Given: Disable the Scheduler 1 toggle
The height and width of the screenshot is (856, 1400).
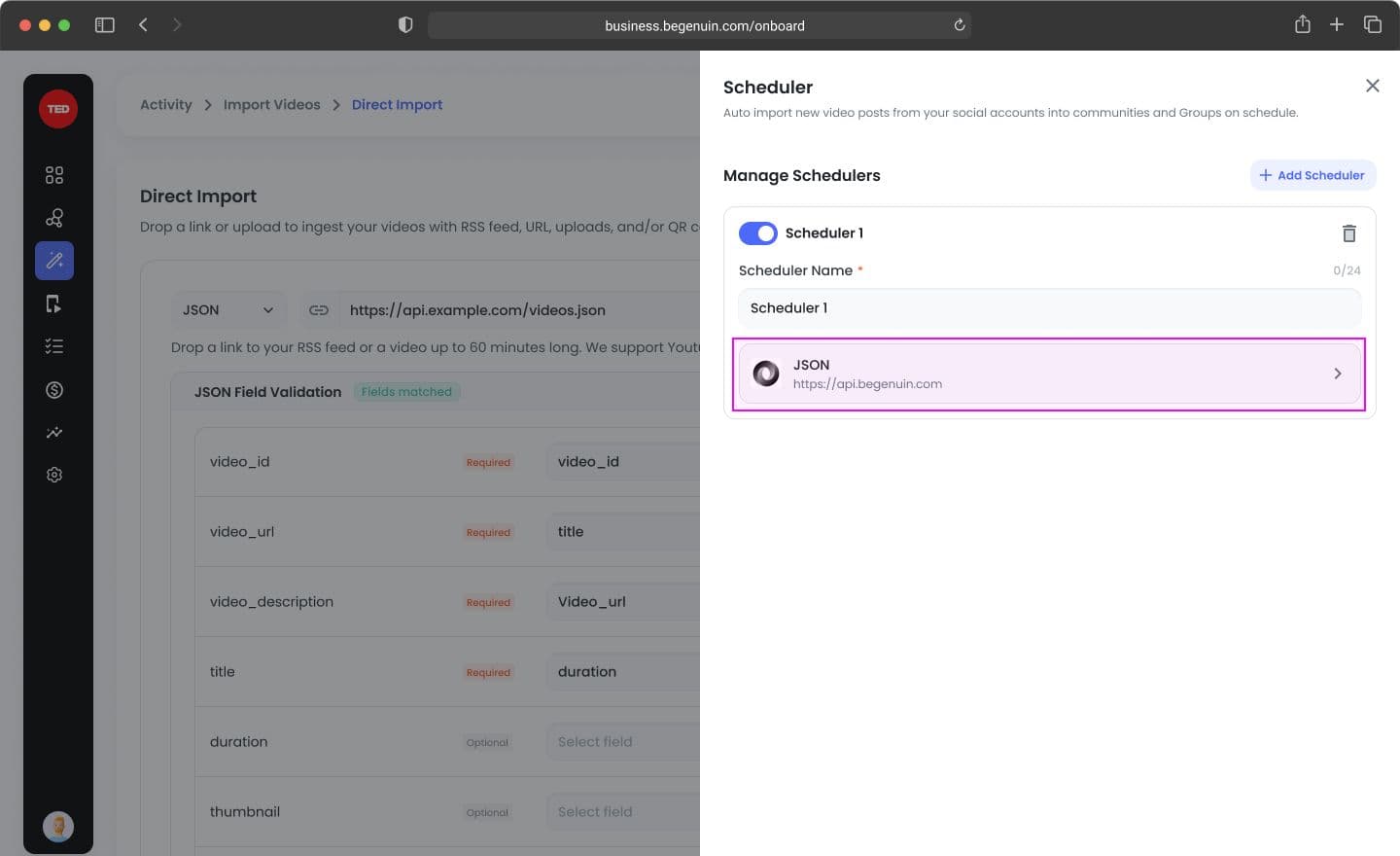Looking at the screenshot, I should pyautogui.click(x=758, y=233).
